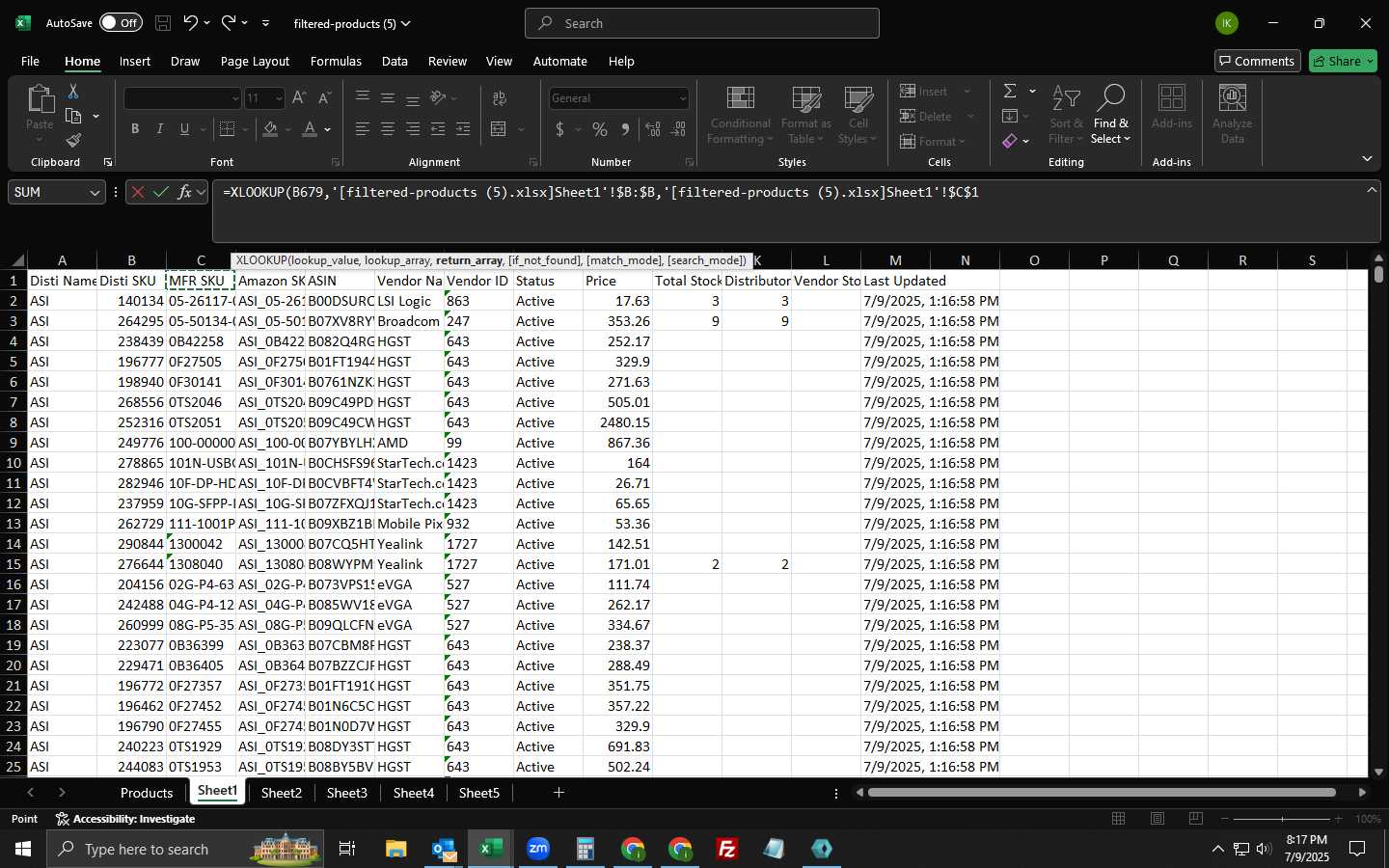Toggle the AutoSave switch
Image resolution: width=1389 pixels, height=868 pixels.
click(121, 23)
